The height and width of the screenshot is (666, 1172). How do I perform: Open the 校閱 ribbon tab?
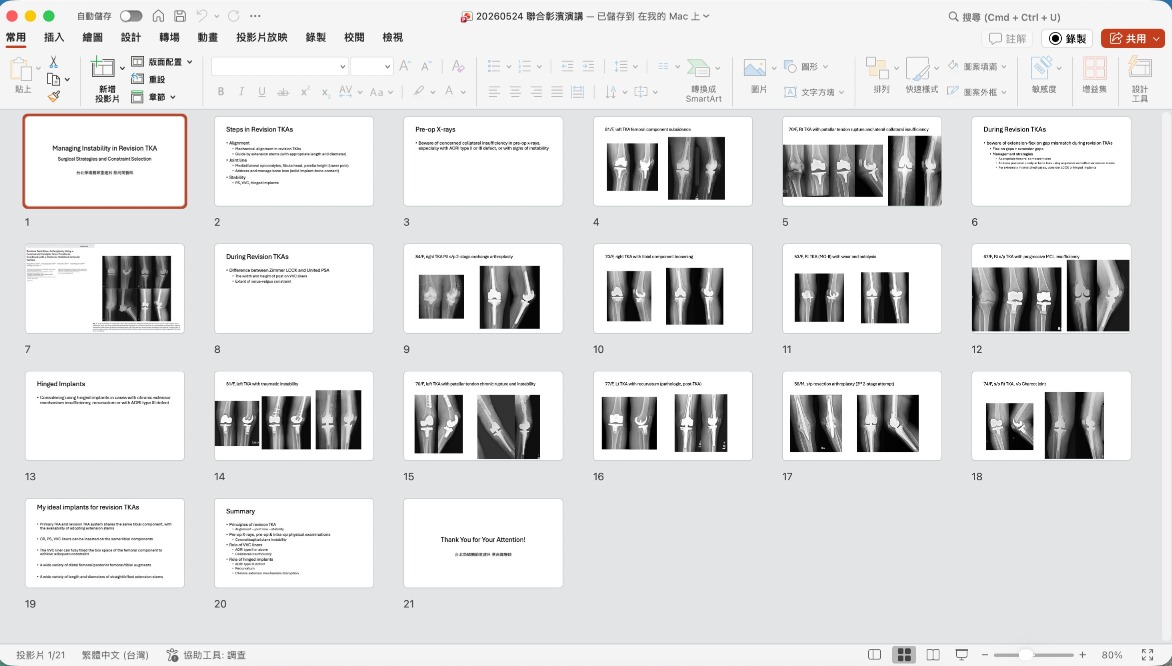click(354, 37)
